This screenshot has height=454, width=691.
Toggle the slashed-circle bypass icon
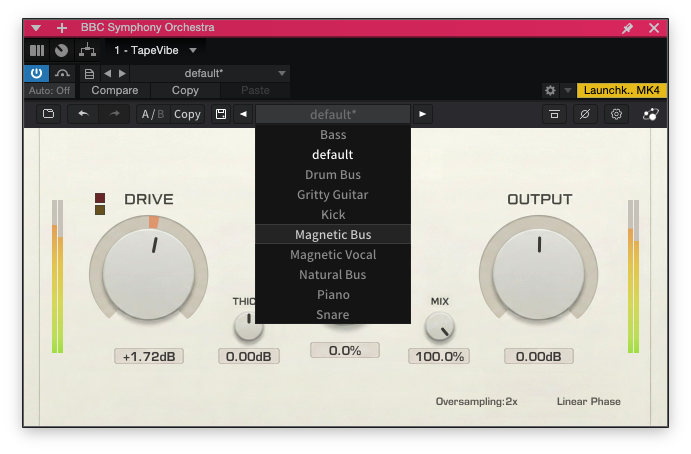point(585,114)
